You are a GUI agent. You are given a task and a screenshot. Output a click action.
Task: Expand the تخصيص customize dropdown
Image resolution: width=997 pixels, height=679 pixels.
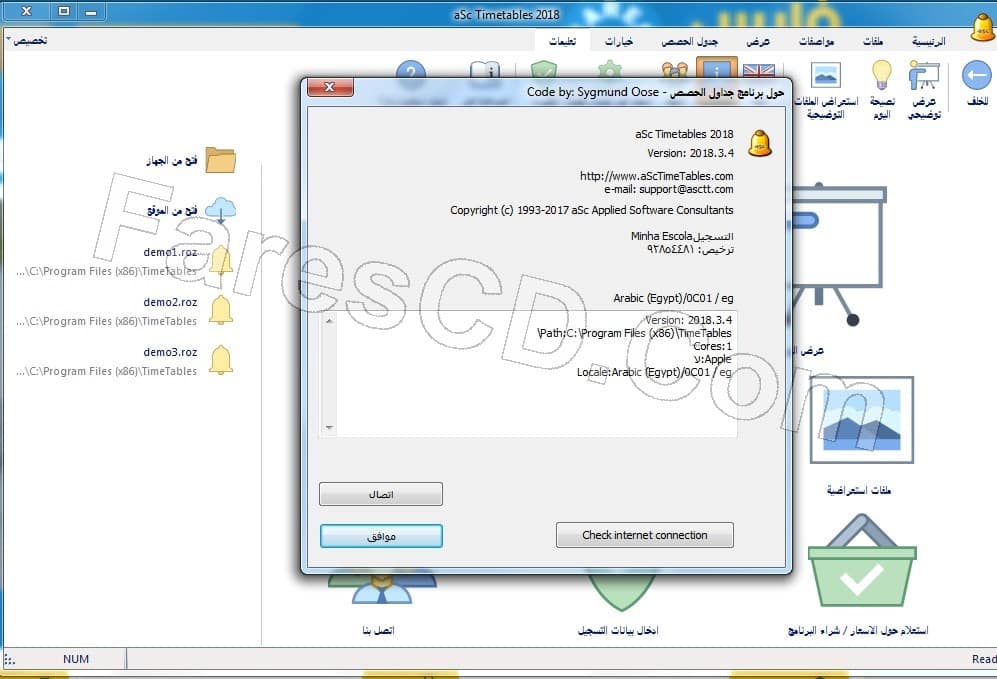(x=27, y=40)
